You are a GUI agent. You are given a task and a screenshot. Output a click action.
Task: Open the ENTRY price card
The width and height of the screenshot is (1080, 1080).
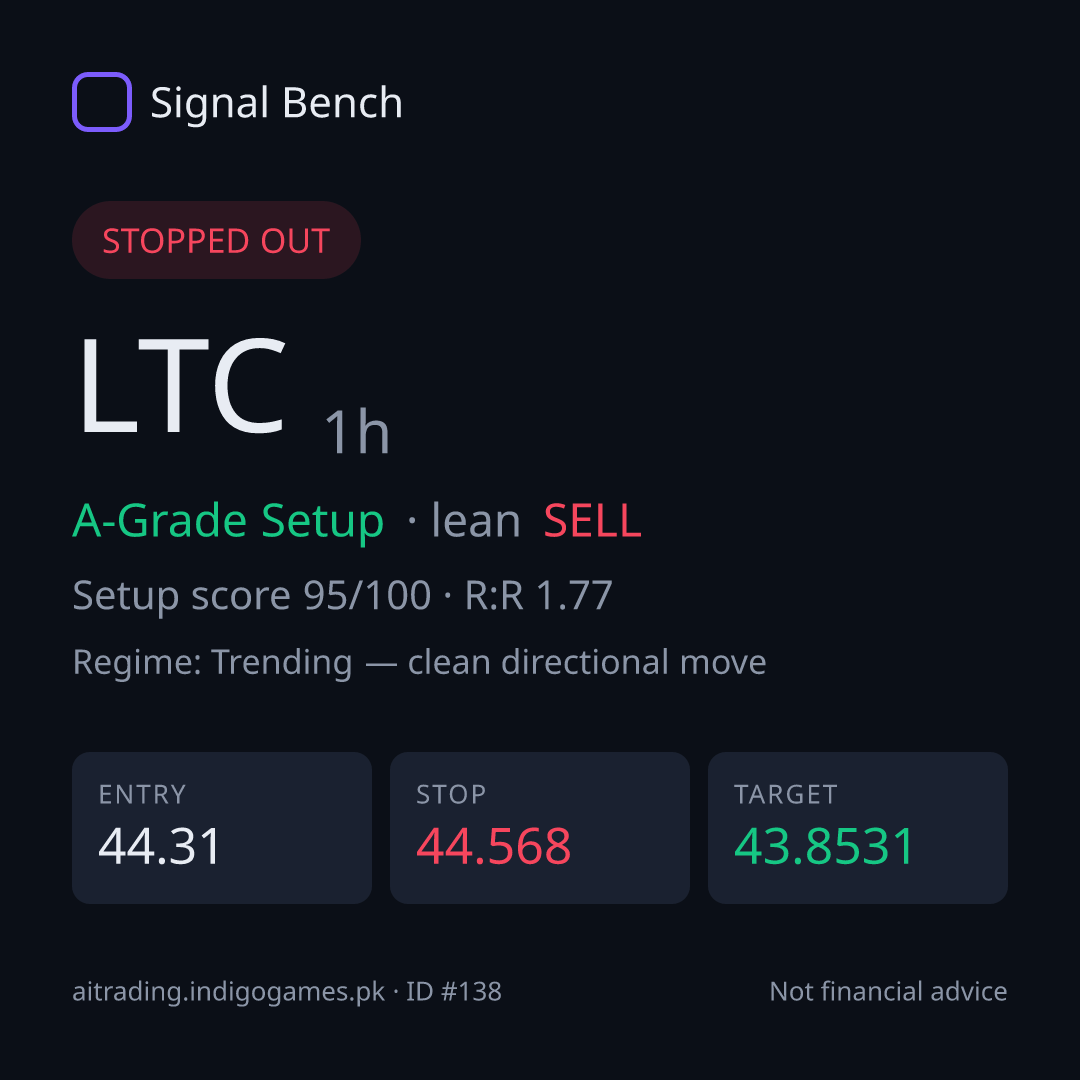click(x=222, y=828)
